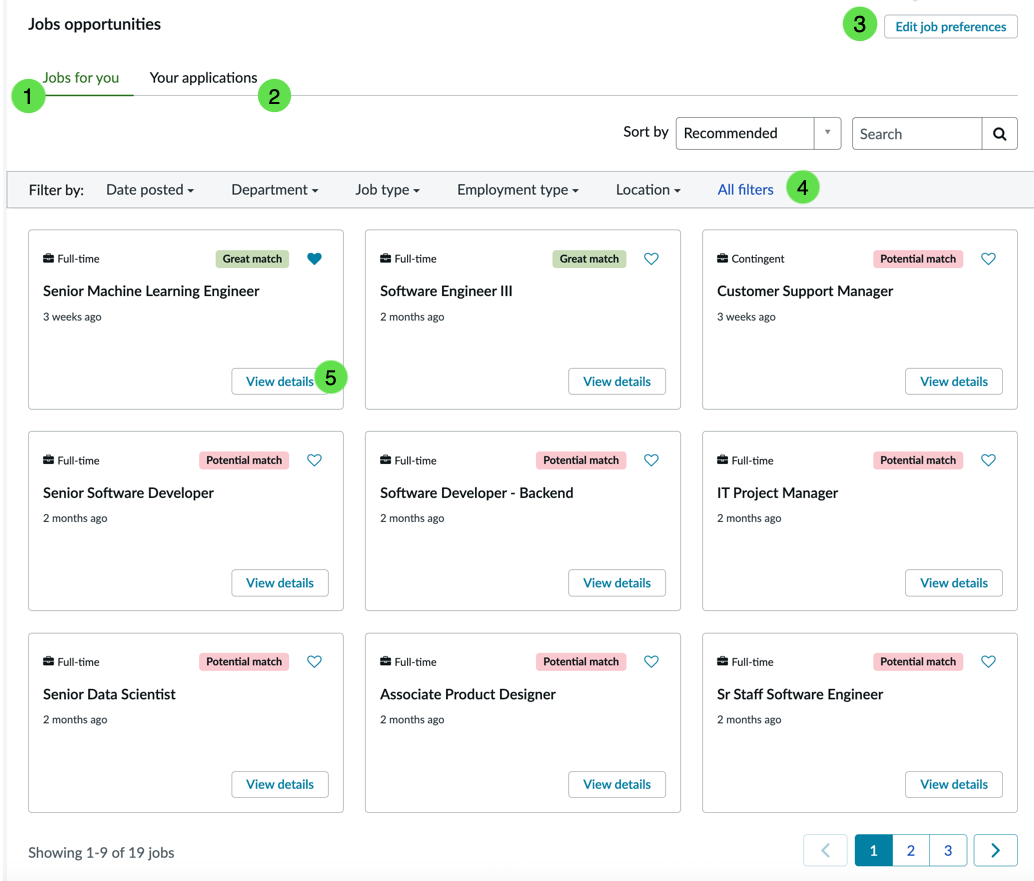Click the previous page left chevron

pyautogui.click(x=825, y=851)
